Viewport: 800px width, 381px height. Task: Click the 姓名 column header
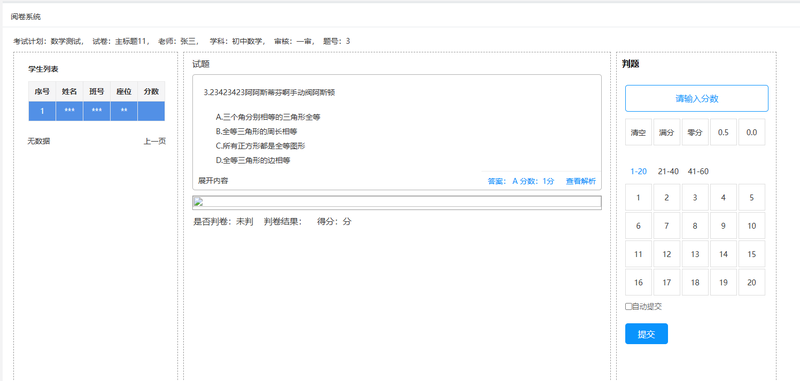[69, 91]
